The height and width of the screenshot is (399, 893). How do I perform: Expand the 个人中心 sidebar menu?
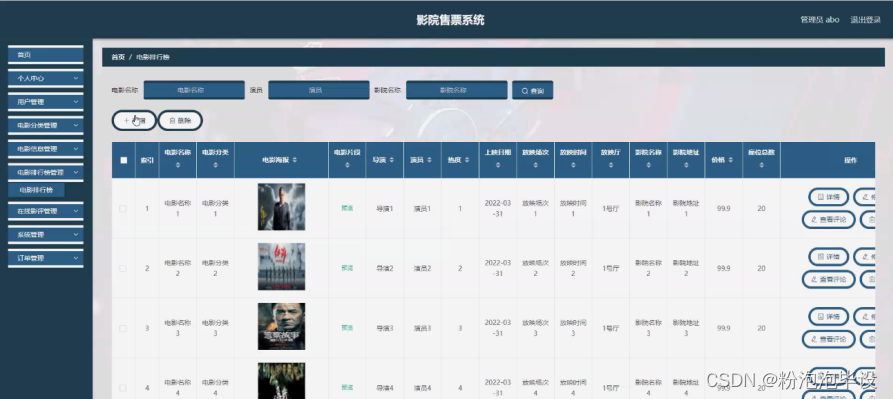click(46, 79)
